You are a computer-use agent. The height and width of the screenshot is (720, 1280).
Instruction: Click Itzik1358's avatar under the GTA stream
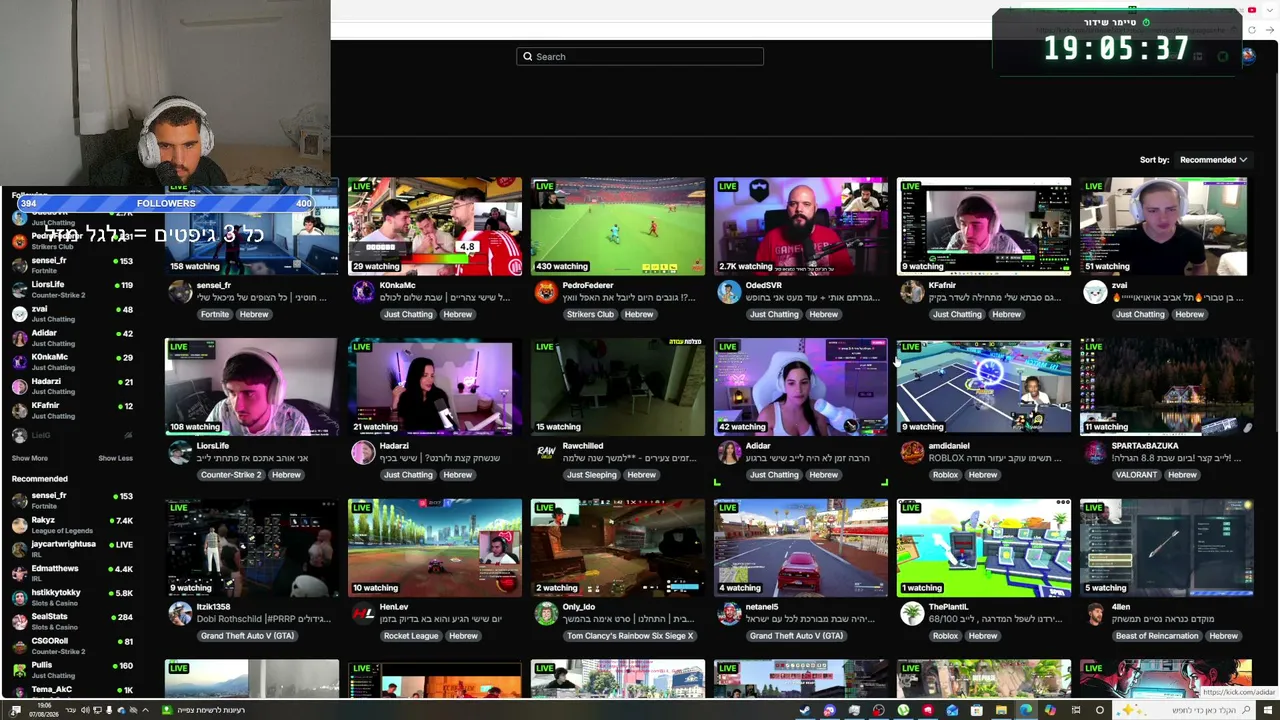180,613
